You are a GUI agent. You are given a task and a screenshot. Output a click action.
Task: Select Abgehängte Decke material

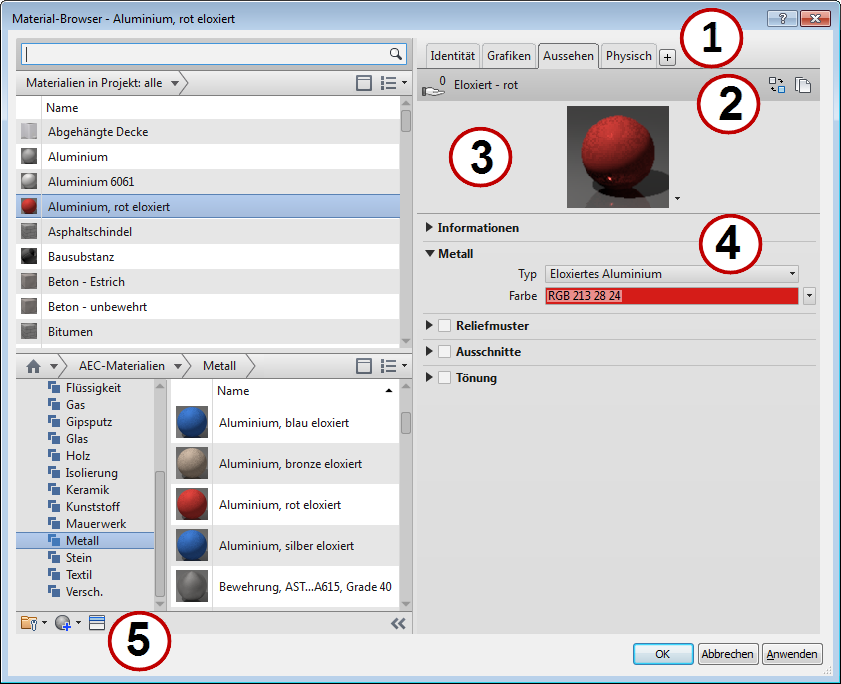pos(208,131)
